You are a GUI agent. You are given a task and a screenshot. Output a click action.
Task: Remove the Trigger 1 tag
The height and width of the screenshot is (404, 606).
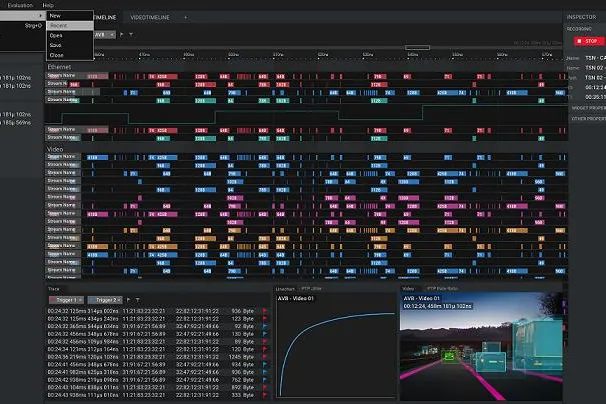coord(80,300)
